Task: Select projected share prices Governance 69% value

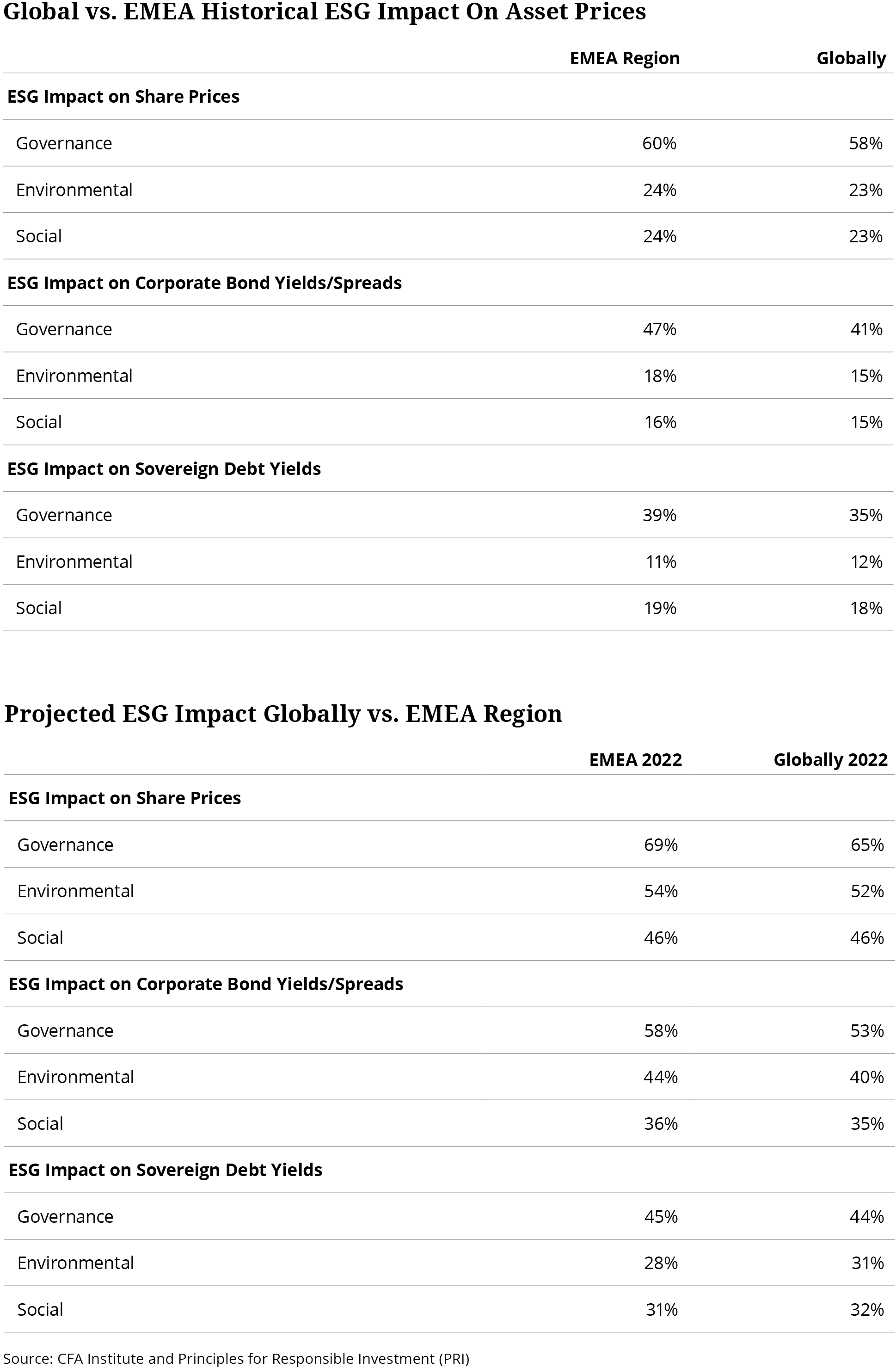Action: [x=660, y=845]
